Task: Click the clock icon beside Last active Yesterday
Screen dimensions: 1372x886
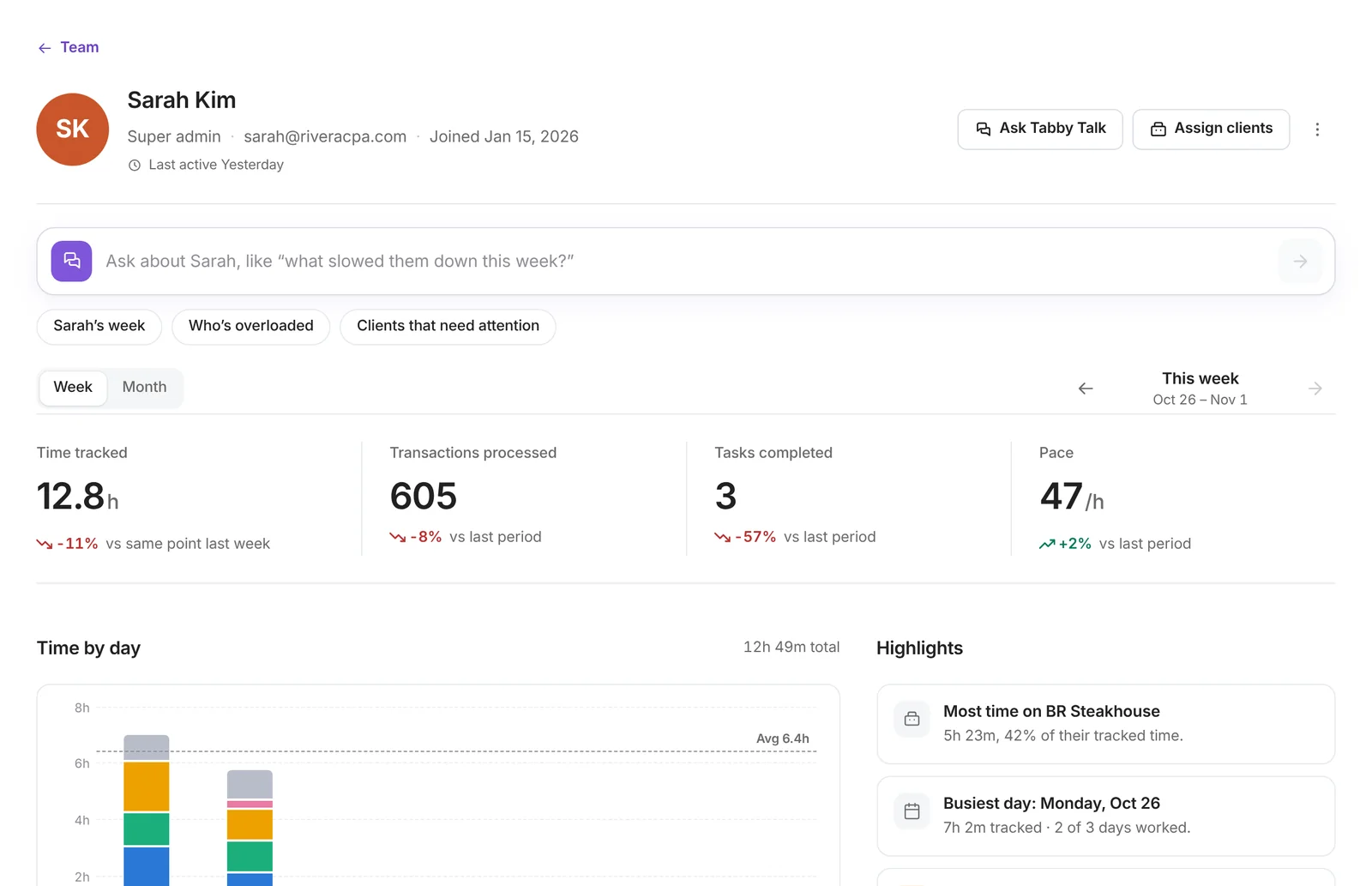Action: (135, 166)
